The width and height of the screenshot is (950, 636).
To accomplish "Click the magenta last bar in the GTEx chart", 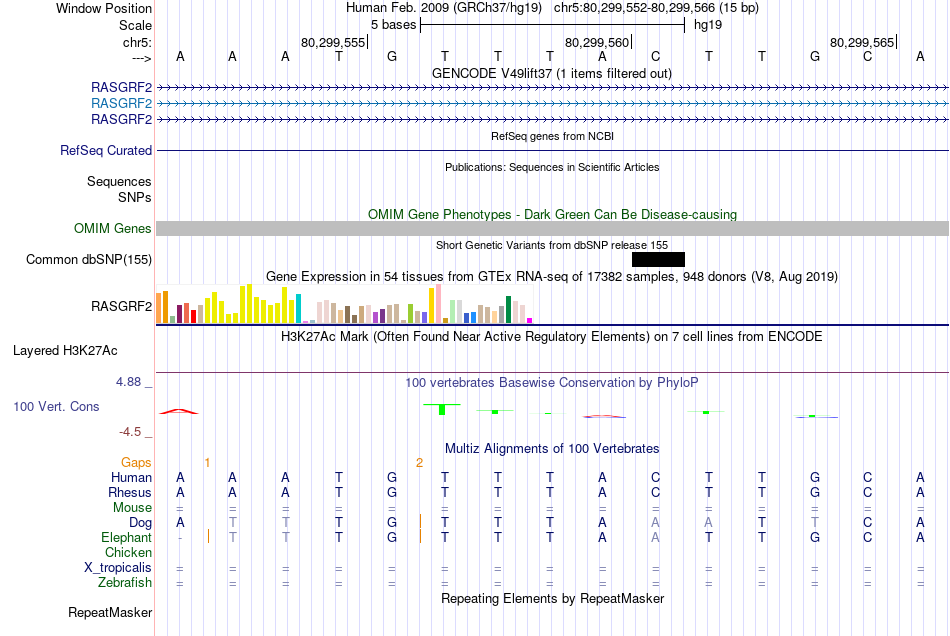I will pyautogui.click(x=529, y=320).
